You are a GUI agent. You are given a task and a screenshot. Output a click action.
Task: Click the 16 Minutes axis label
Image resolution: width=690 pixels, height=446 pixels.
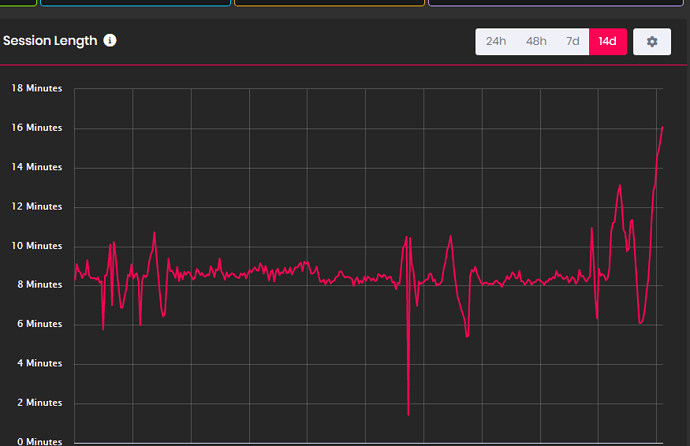[x=37, y=128]
